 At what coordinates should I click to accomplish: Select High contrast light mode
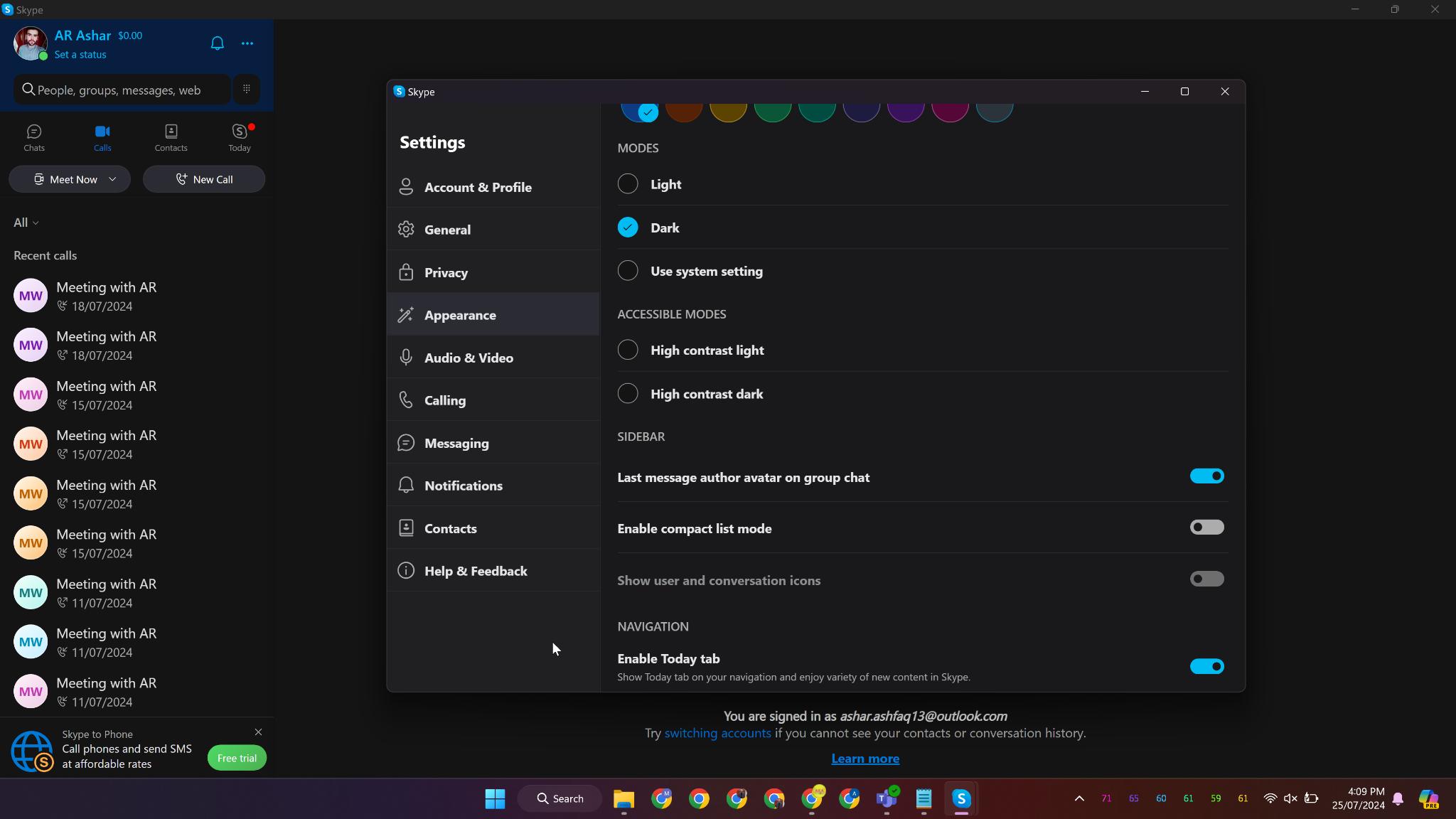[628, 350]
